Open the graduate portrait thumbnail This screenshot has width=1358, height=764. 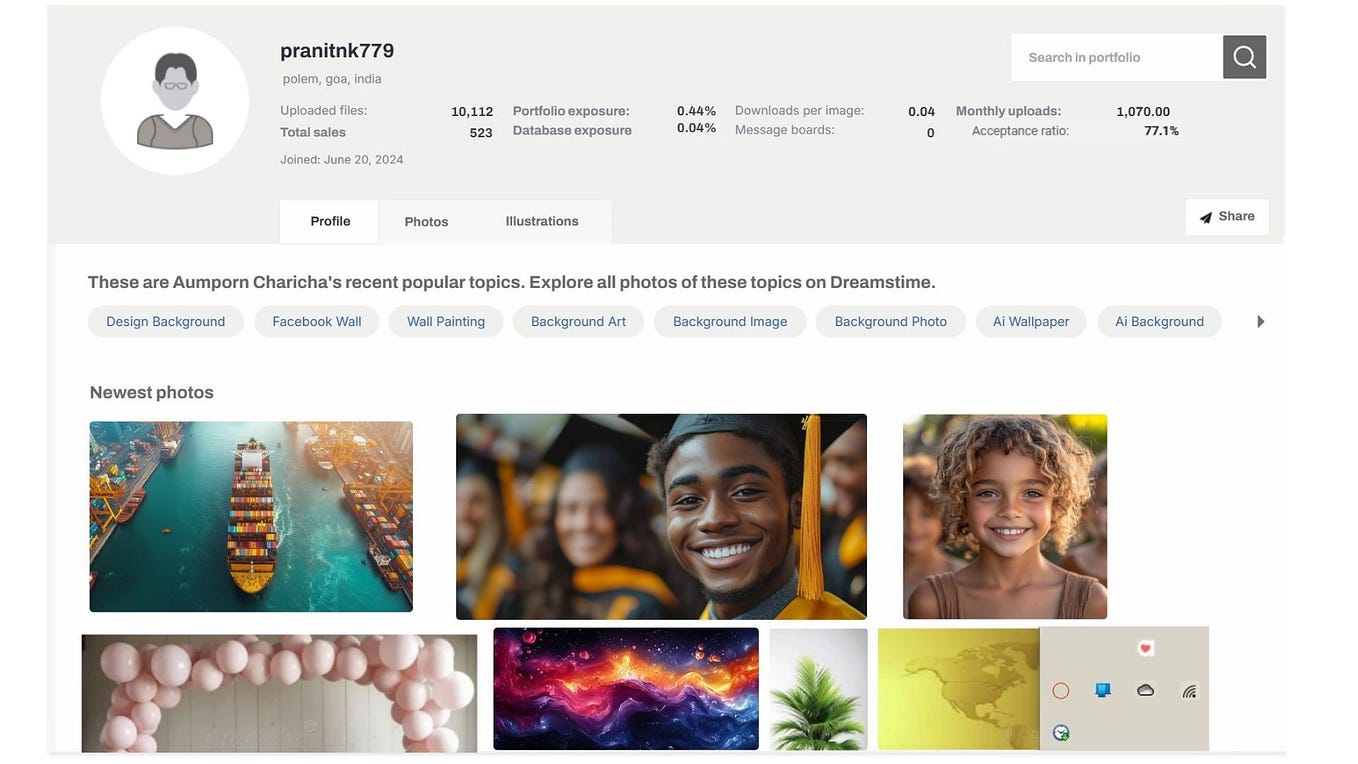click(x=661, y=516)
